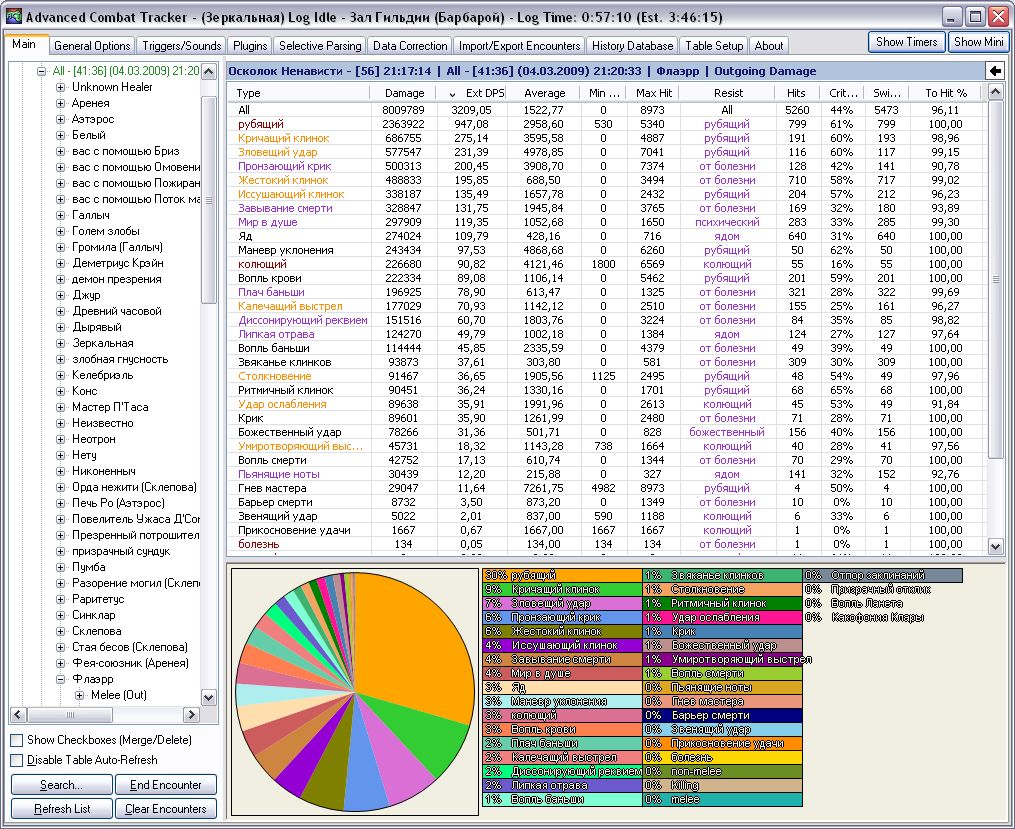Expand the Аренея tree node
This screenshot has width=1015, height=829.
(60, 104)
